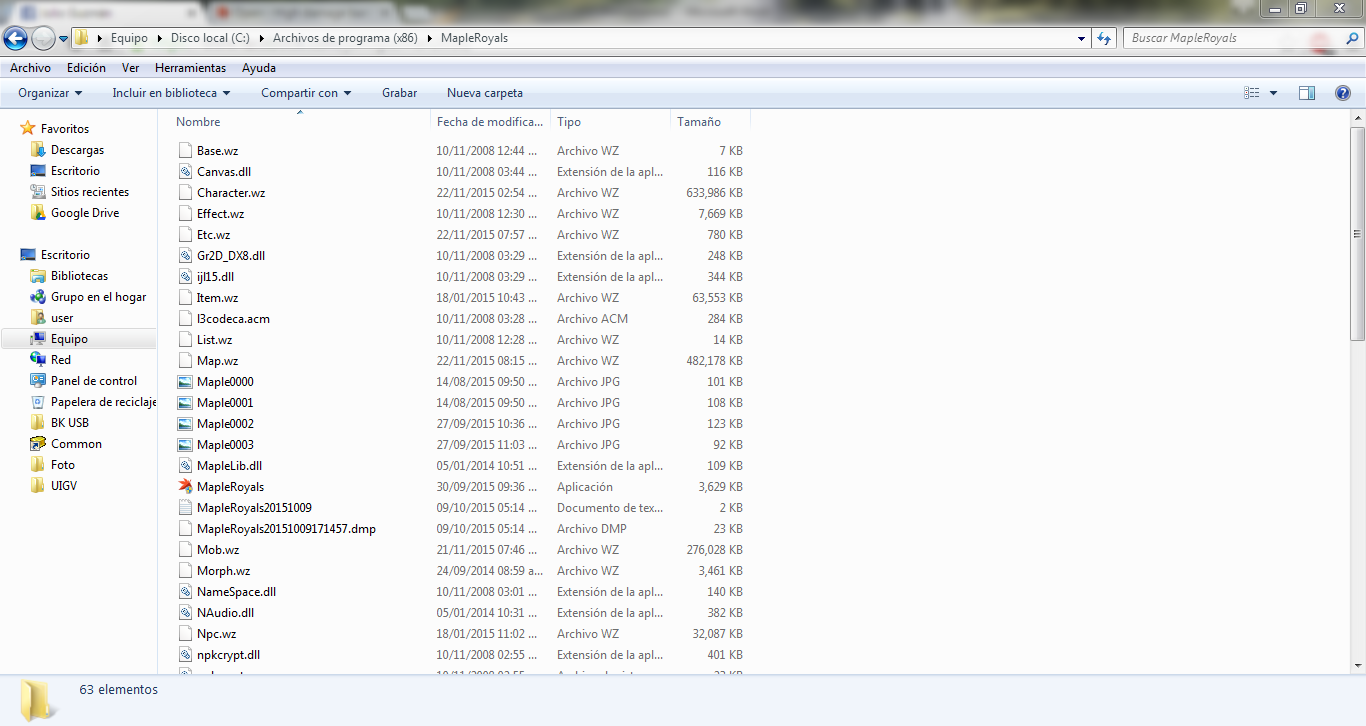This screenshot has height=726, width=1366.
Task: Open Grupo en el hogar in the sidebar
Action: coord(98,297)
